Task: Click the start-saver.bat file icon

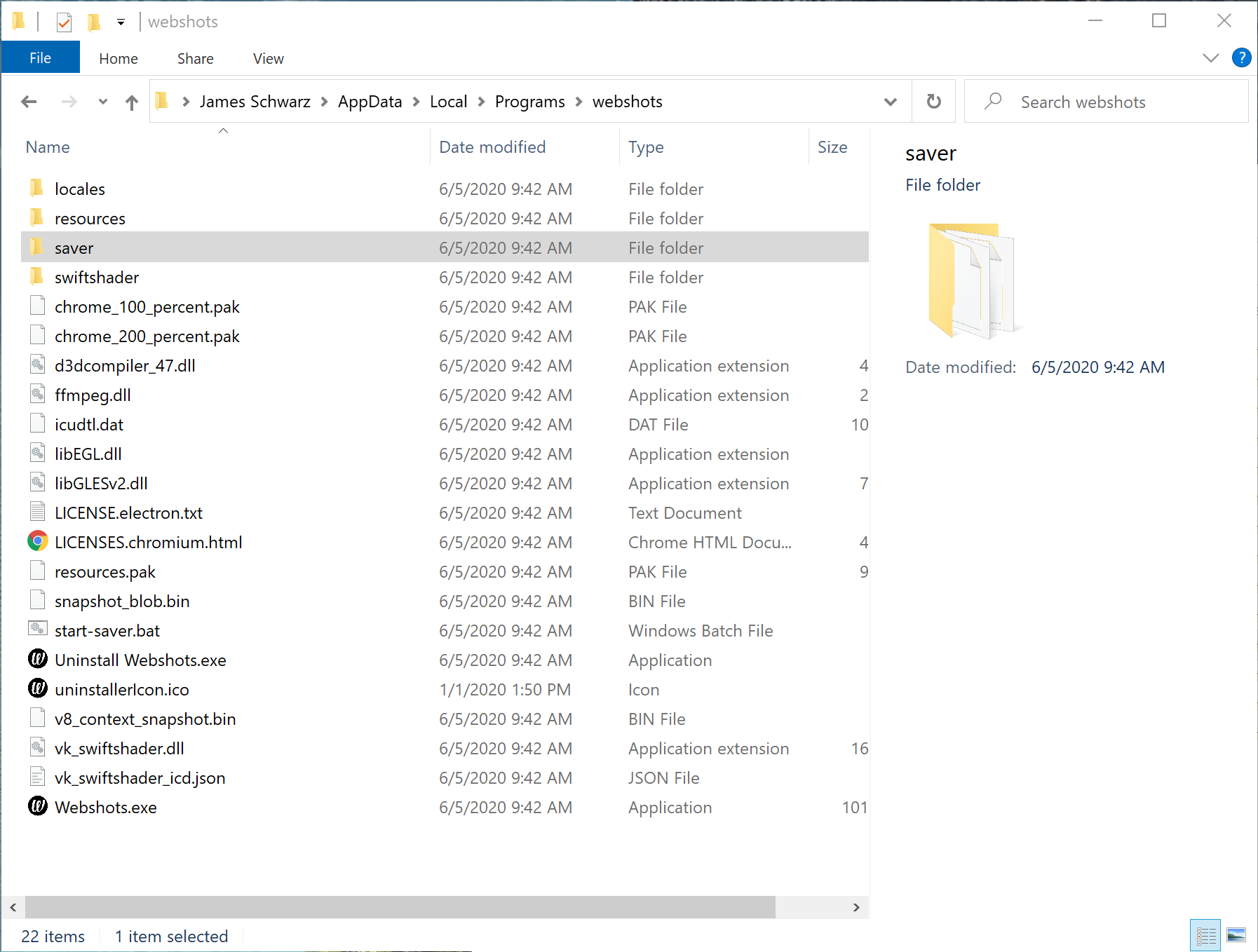Action: click(x=38, y=630)
